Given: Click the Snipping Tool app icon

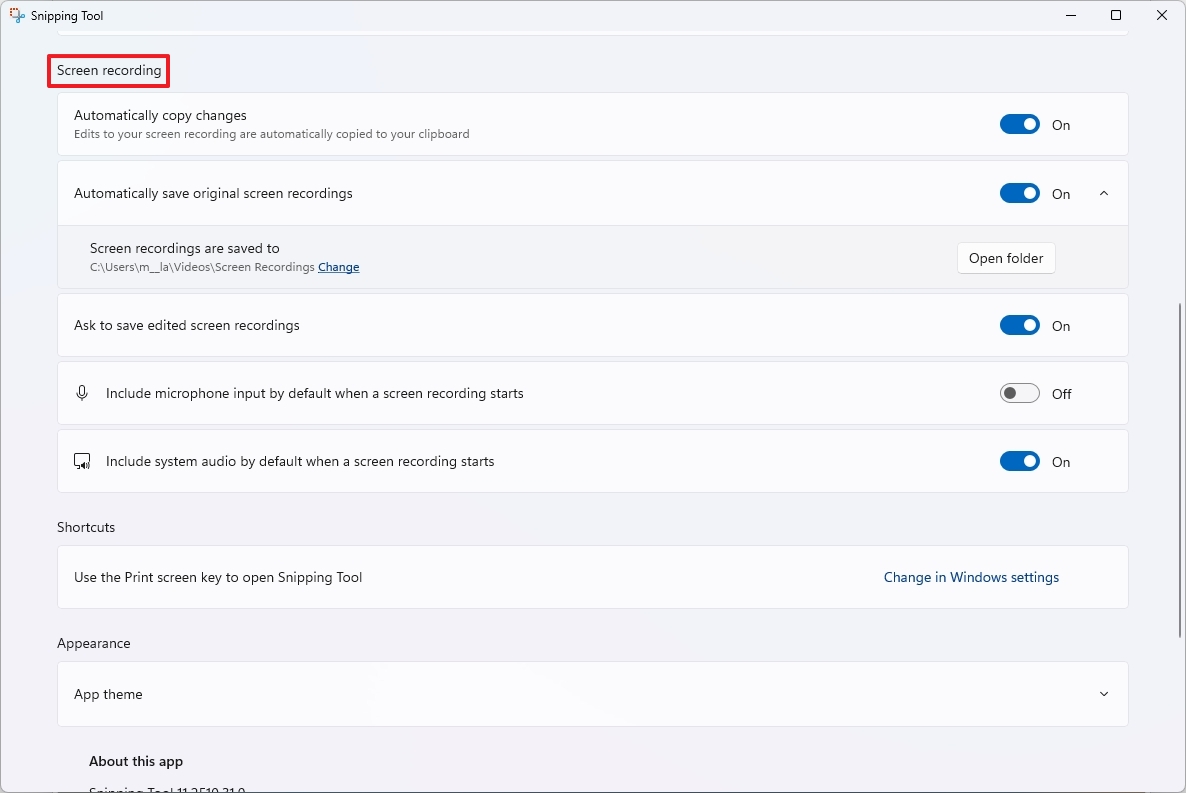Looking at the screenshot, I should 16,15.
